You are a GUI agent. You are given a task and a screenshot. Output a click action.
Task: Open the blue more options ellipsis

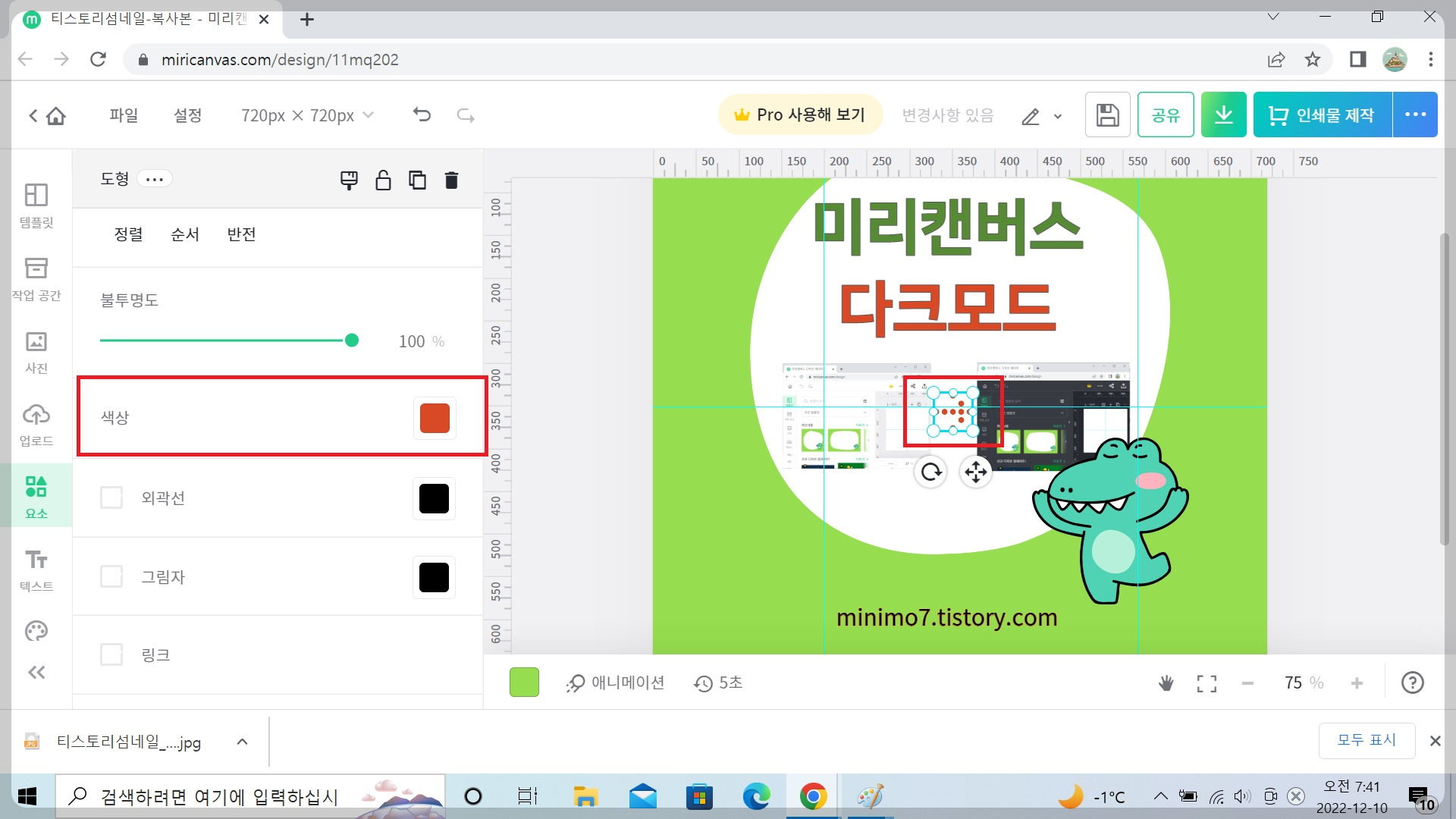pos(1415,115)
